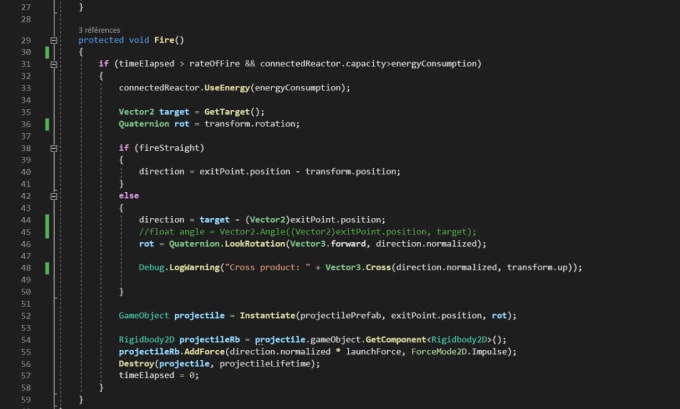Click the Vector3.Cross call on line 48
This screenshot has width=680, height=409.
click(x=358, y=268)
